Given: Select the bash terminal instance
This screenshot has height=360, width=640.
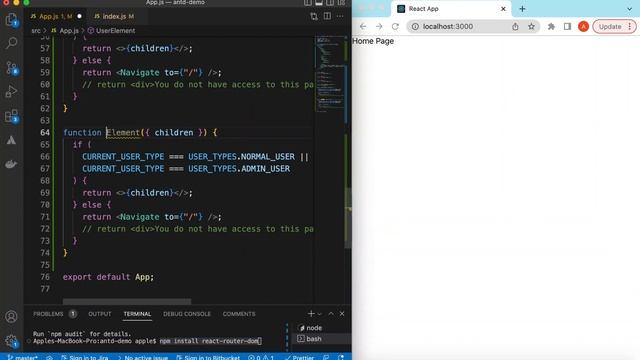Looking at the screenshot, I should (322, 339).
